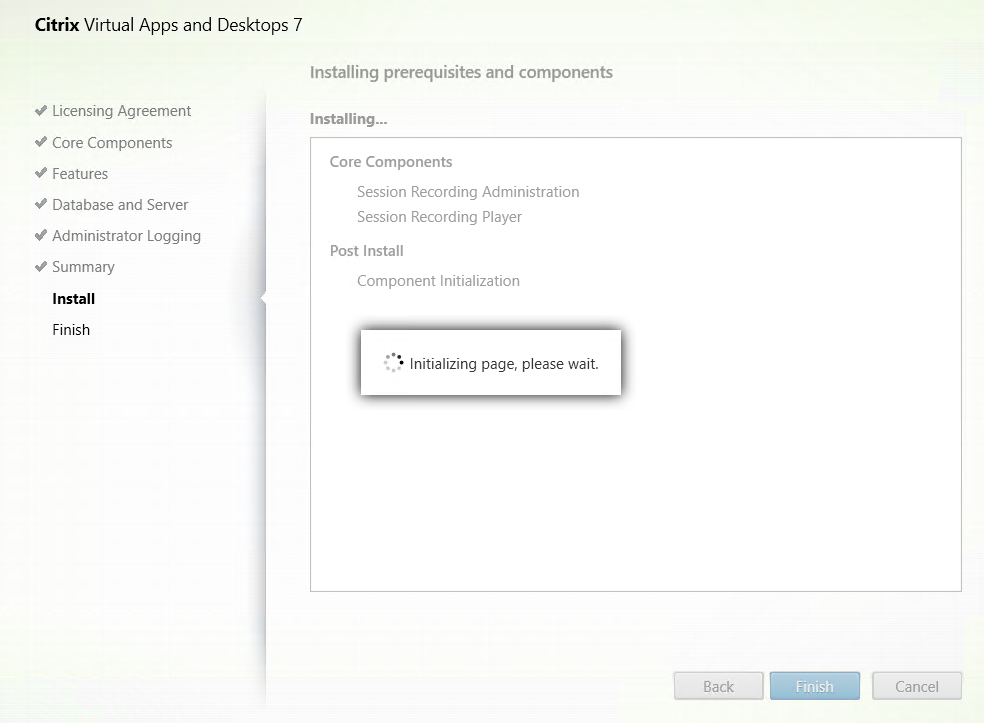The height and width of the screenshot is (723, 984).
Task: Click the Finish button at the bottom
Action: pos(814,686)
